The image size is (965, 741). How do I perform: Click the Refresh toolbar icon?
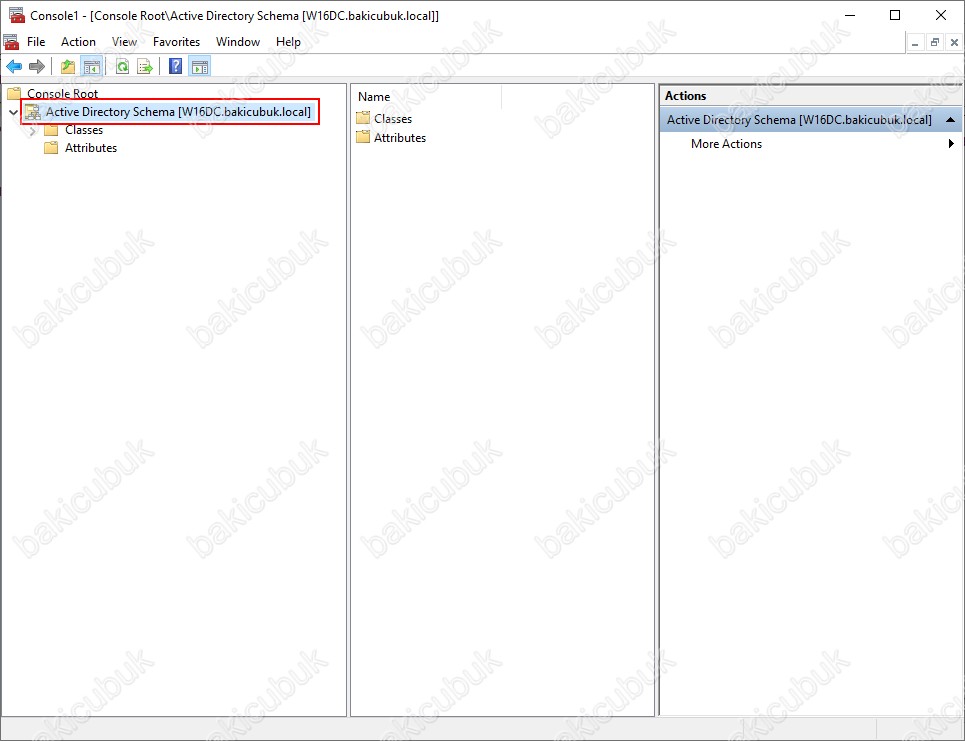pos(122,67)
